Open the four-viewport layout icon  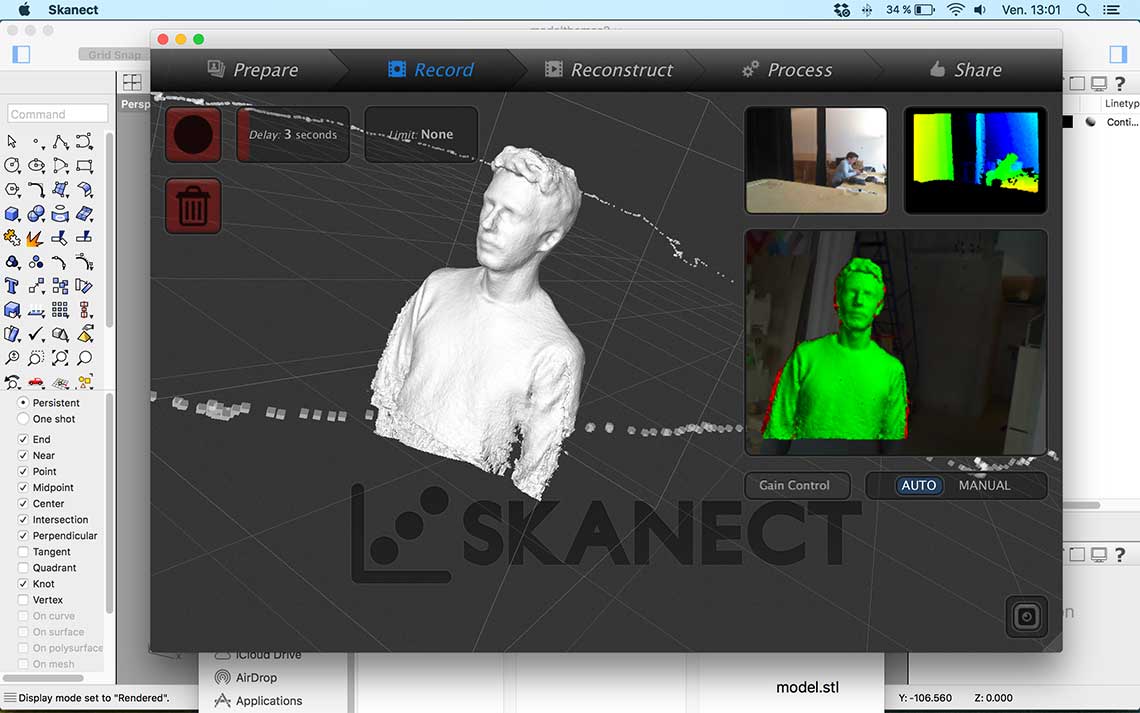[132, 82]
